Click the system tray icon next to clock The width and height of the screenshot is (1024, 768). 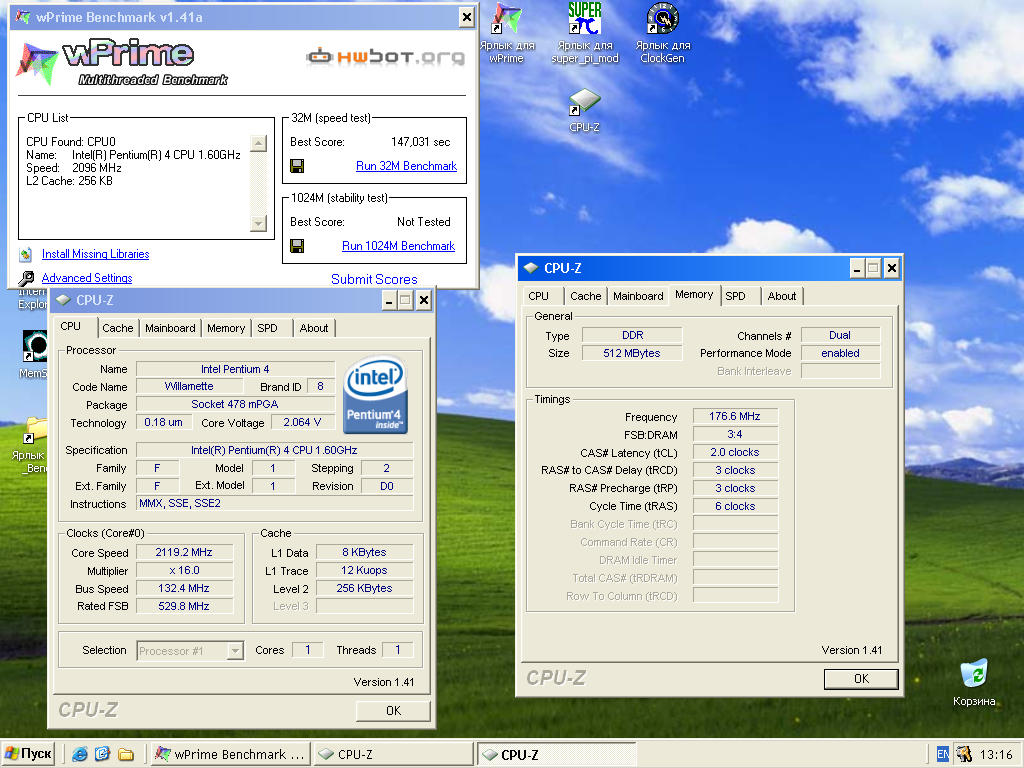[x=964, y=754]
